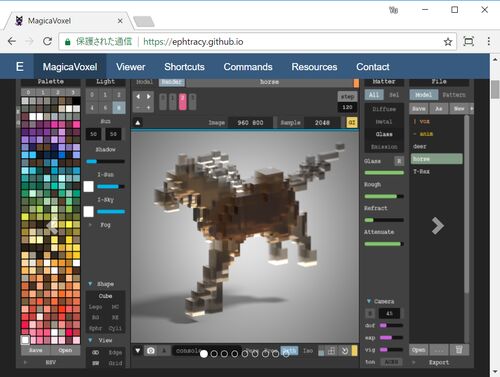Click previous frame left arrow
500x377 pixels.
138,96
